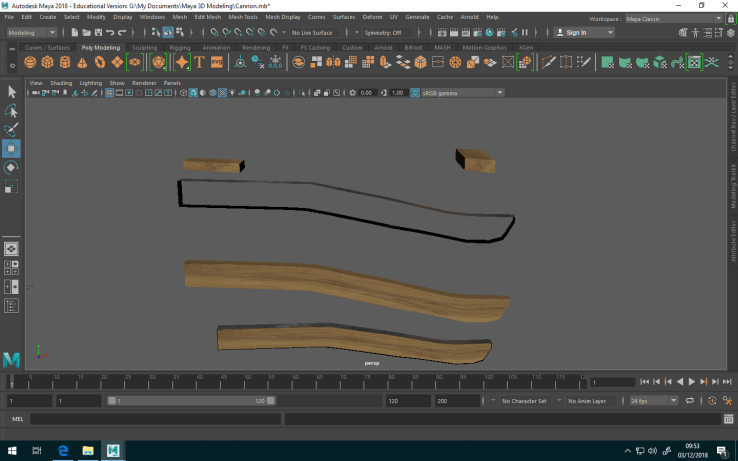738x461 pixels.
Task: Create a polygon sphere from the shelf
Action: 31,62
